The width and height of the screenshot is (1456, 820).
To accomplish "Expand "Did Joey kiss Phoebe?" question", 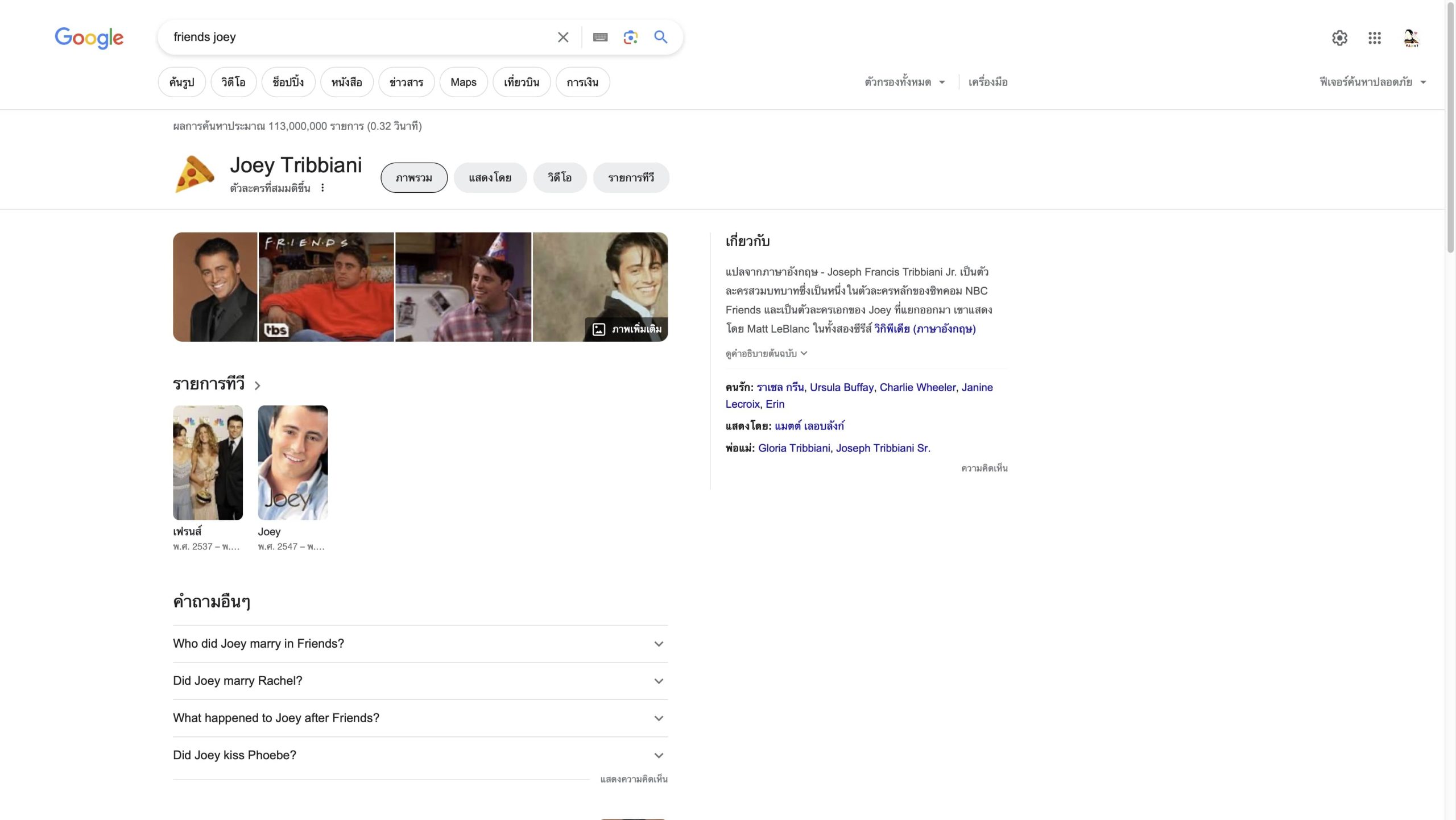I will [x=420, y=755].
